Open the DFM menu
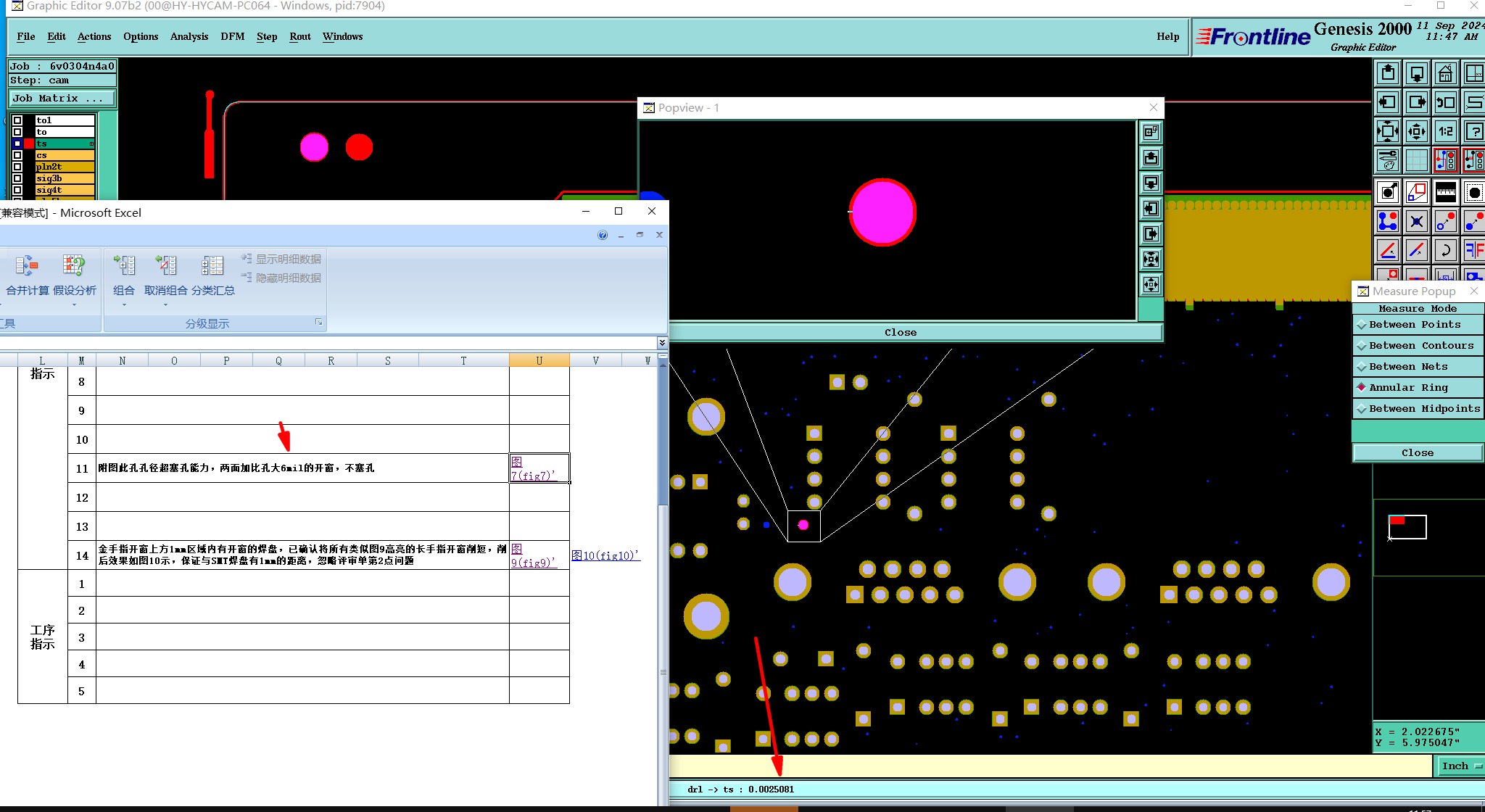The width and height of the screenshot is (1485, 812). [x=232, y=36]
